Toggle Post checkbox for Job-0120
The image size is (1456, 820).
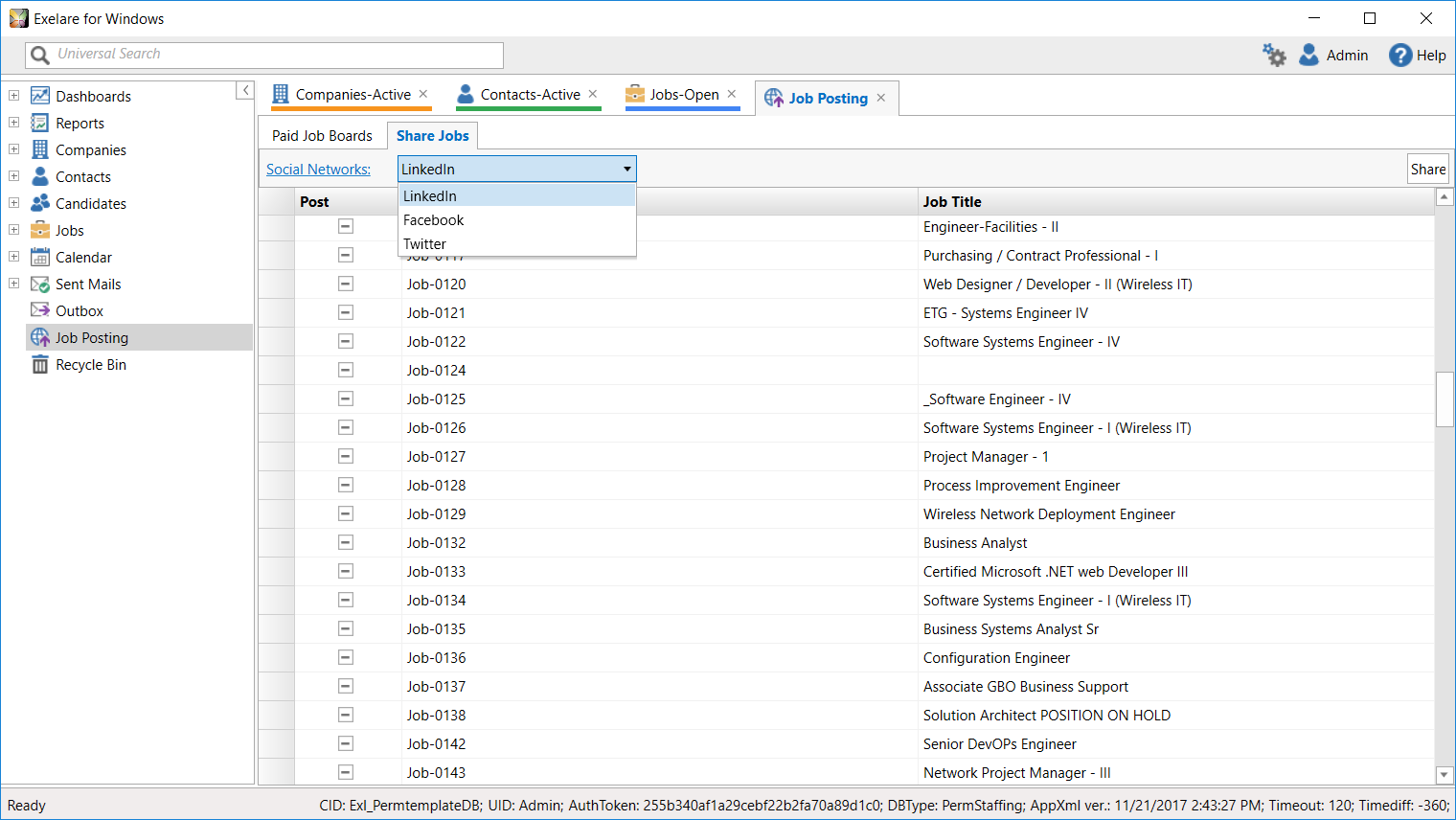346,284
